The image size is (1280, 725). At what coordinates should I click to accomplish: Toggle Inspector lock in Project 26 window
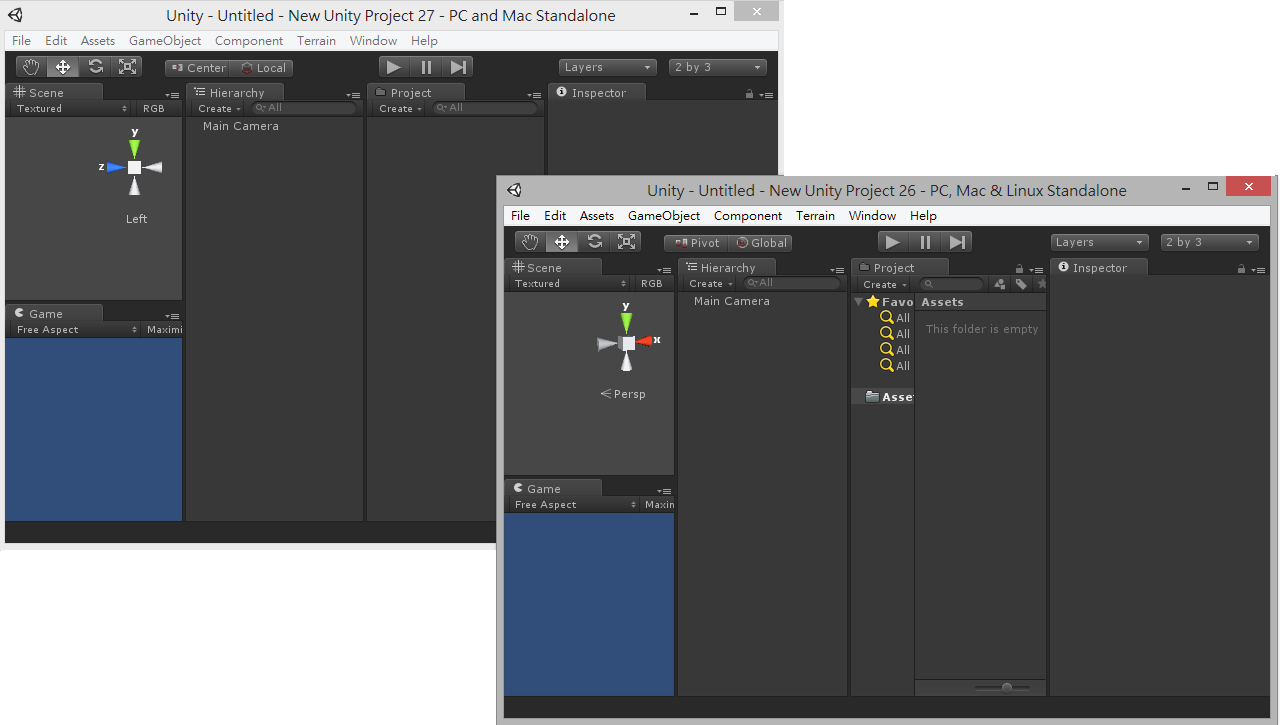(1241, 269)
